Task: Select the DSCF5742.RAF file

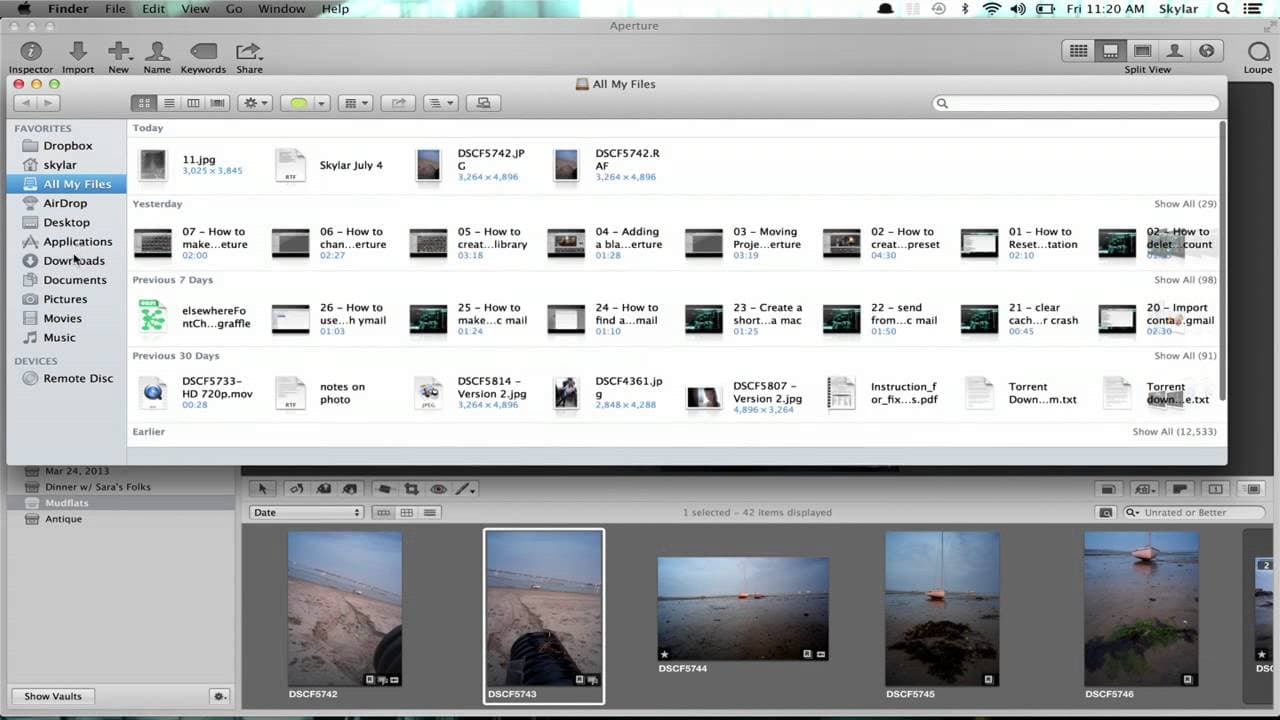Action: pyautogui.click(x=607, y=165)
